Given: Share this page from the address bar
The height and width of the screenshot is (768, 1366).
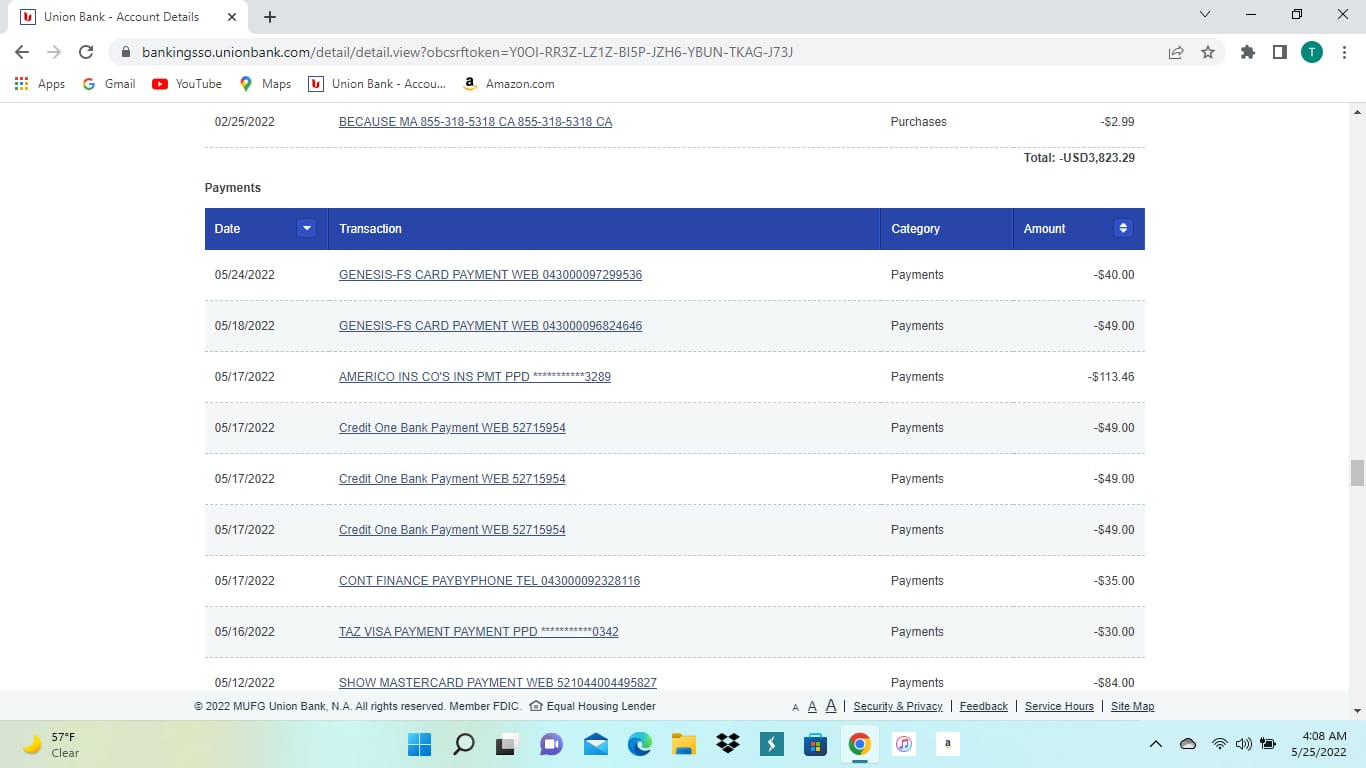Looking at the screenshot, I should click(1176, 52).
